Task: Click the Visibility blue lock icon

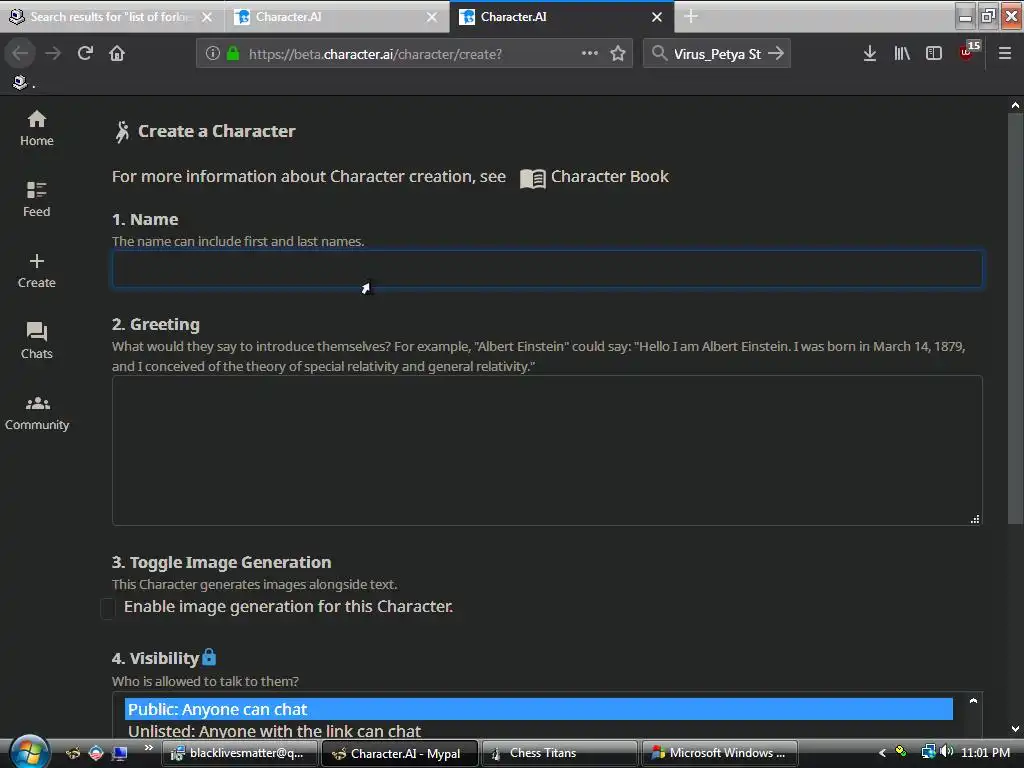Action: 209,657
